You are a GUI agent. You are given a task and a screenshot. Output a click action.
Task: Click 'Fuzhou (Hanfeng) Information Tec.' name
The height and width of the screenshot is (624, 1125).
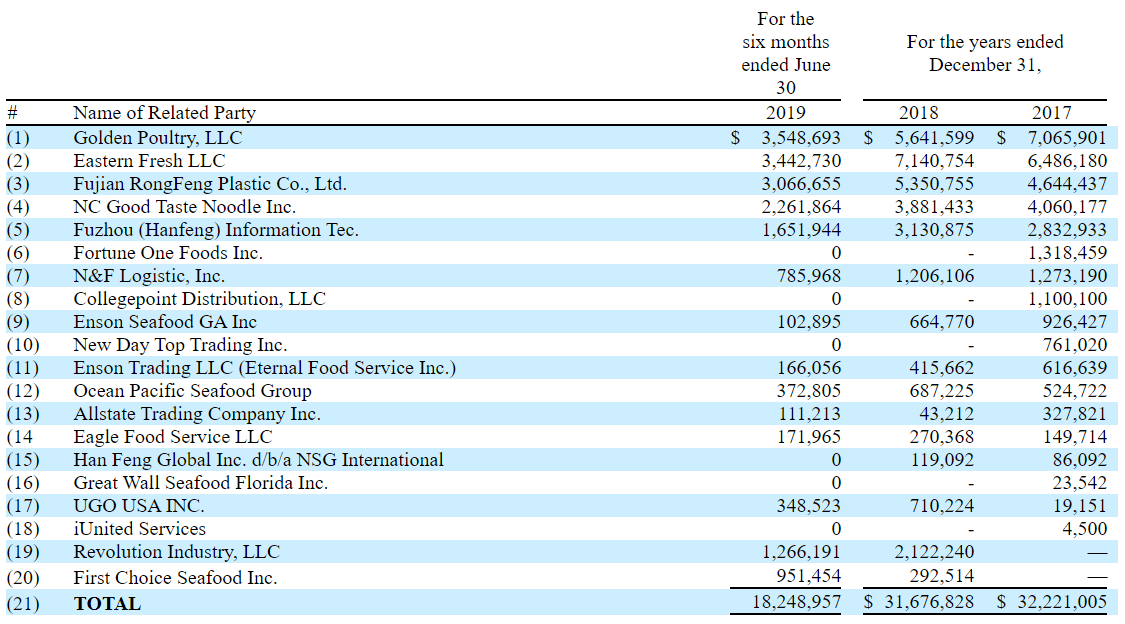coord(216,230)
